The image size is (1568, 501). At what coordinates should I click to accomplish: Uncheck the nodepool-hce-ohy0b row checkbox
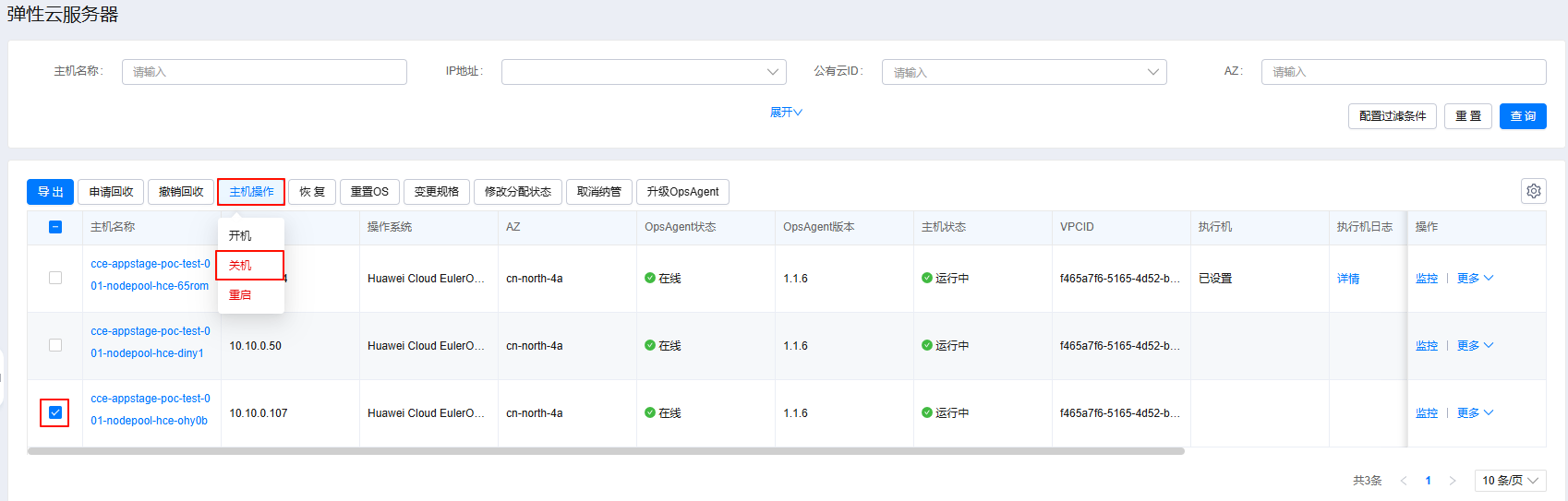(55, 412)
